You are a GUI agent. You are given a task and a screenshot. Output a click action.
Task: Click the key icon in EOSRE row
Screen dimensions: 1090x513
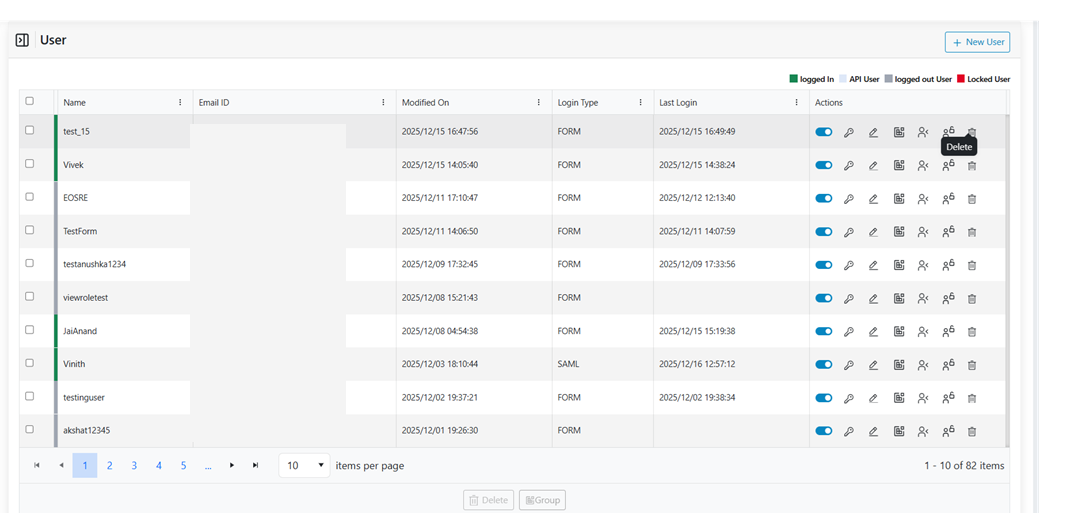[x=849, y=199]
